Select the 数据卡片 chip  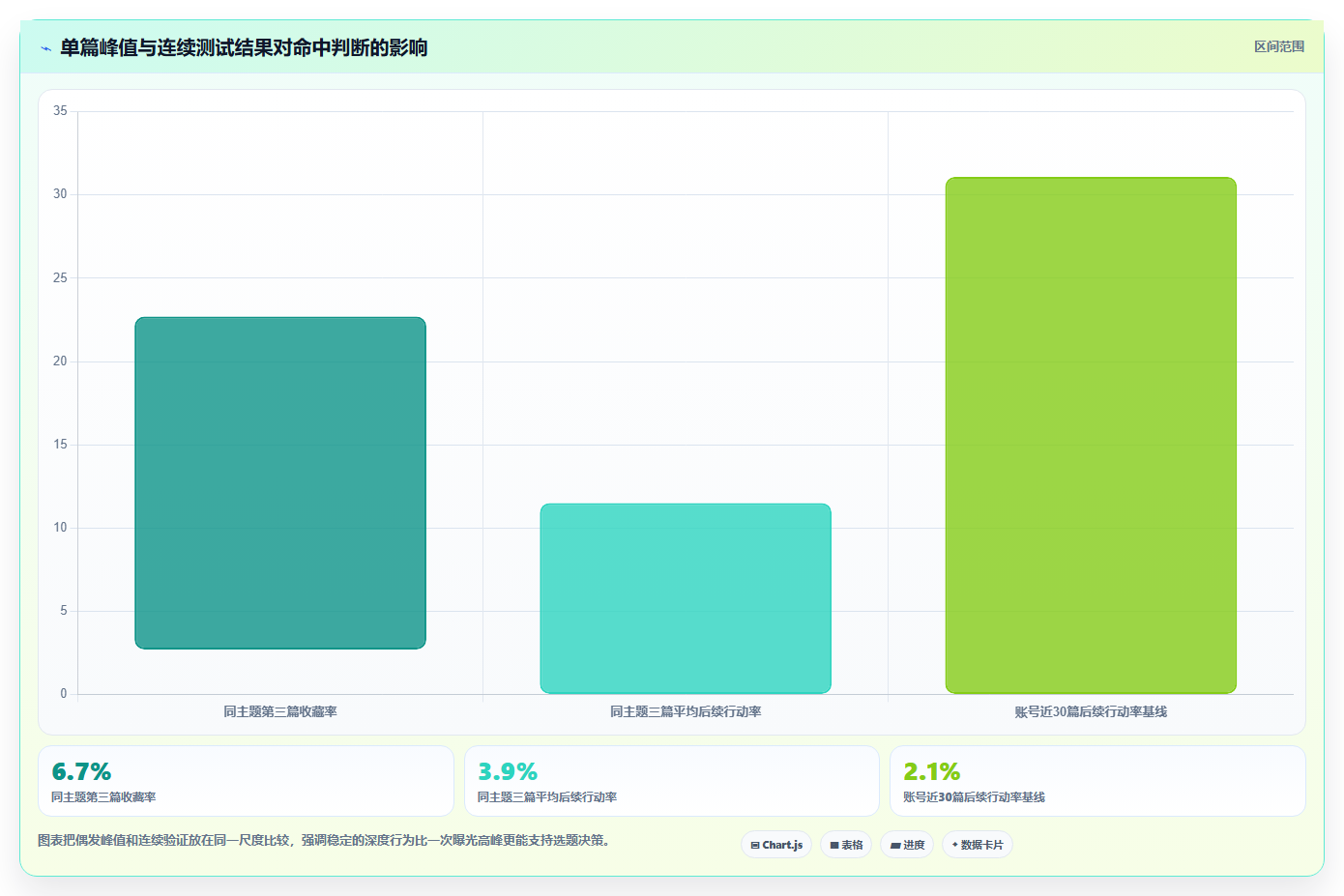978,845
